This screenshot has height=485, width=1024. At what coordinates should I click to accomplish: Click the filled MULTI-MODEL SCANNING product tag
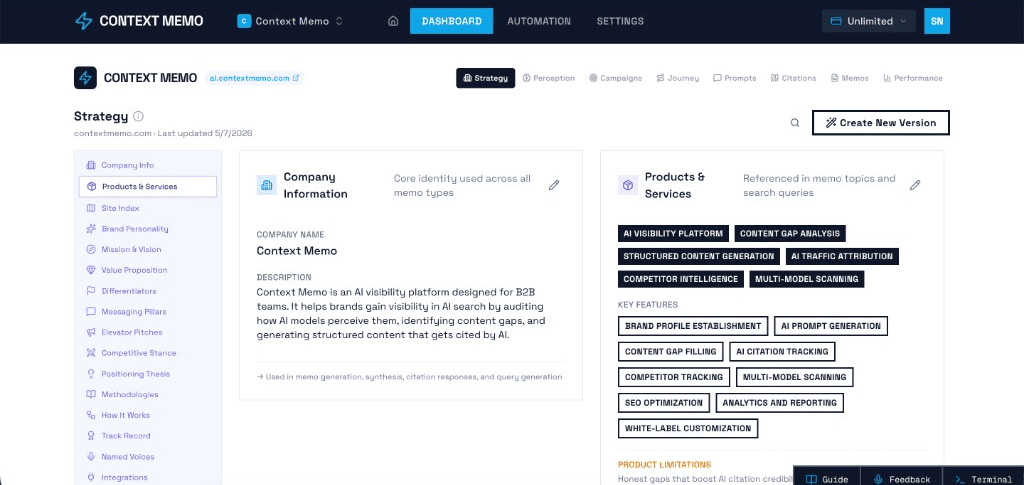807,279
